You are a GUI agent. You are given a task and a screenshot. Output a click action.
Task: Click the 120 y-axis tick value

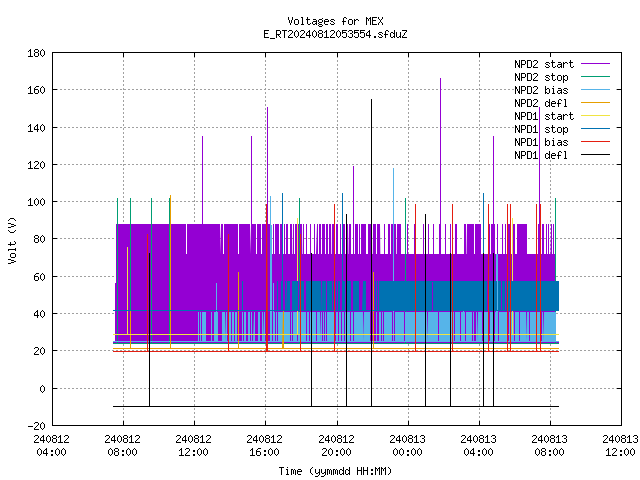36,165
